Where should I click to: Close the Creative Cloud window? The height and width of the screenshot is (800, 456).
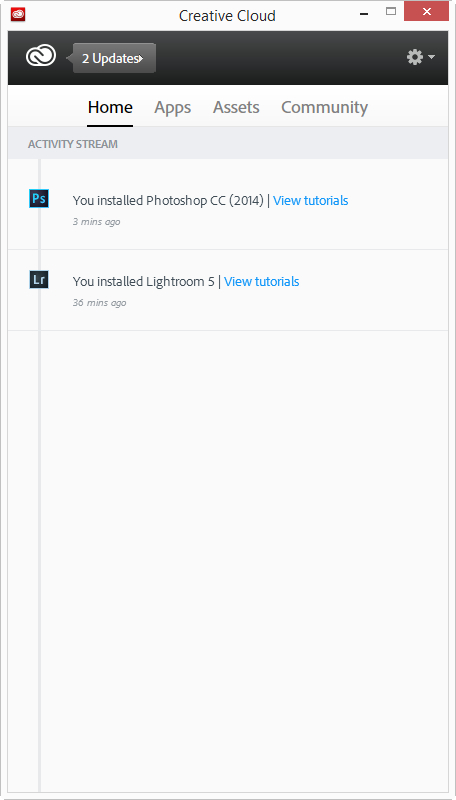[x=426, y=11]
